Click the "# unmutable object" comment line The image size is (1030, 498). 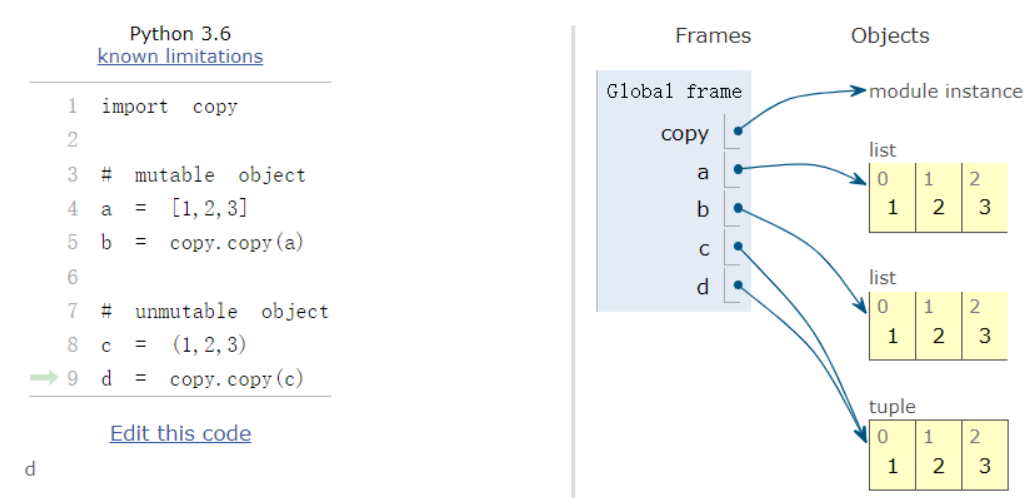(214, 311)
